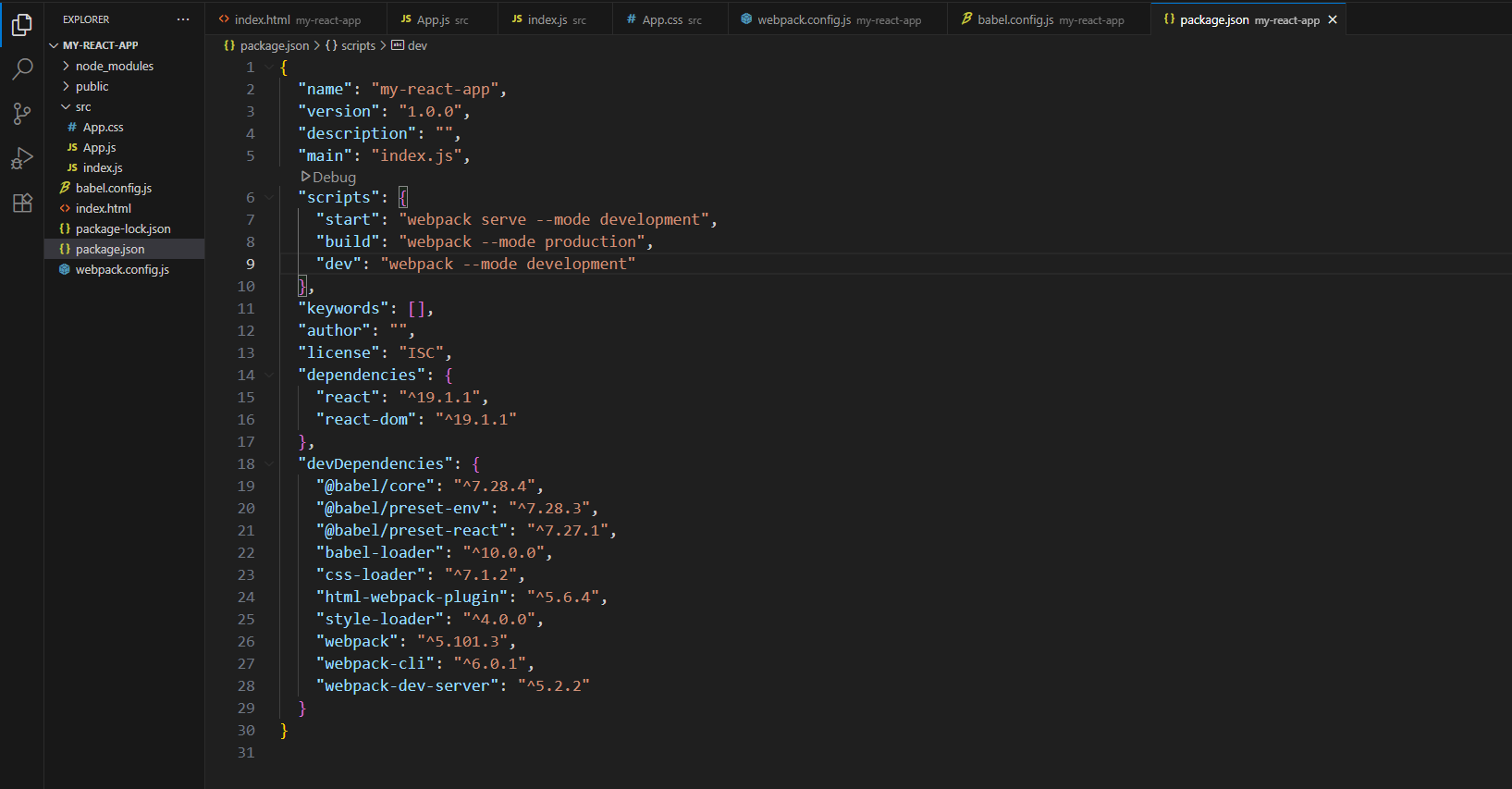This screenshot has height=789, width=1512.
Task: Click the "webpack serve --mode development" string
Action: (554, 219)
